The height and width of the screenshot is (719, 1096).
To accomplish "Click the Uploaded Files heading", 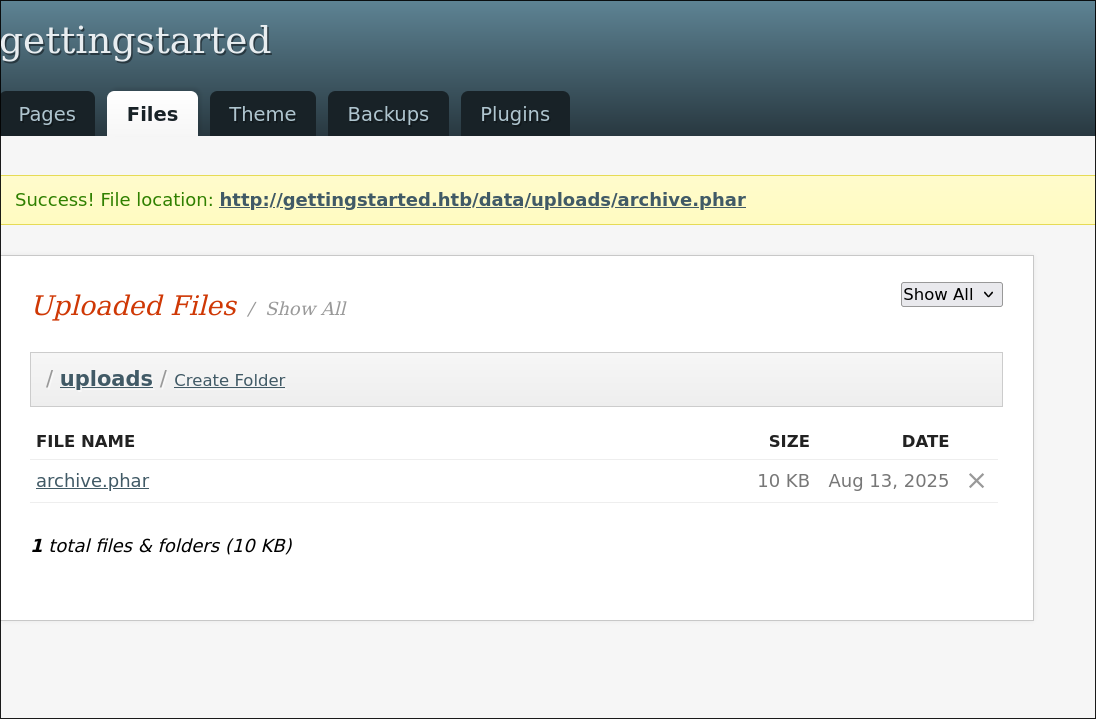I will [x=134, y=306].
